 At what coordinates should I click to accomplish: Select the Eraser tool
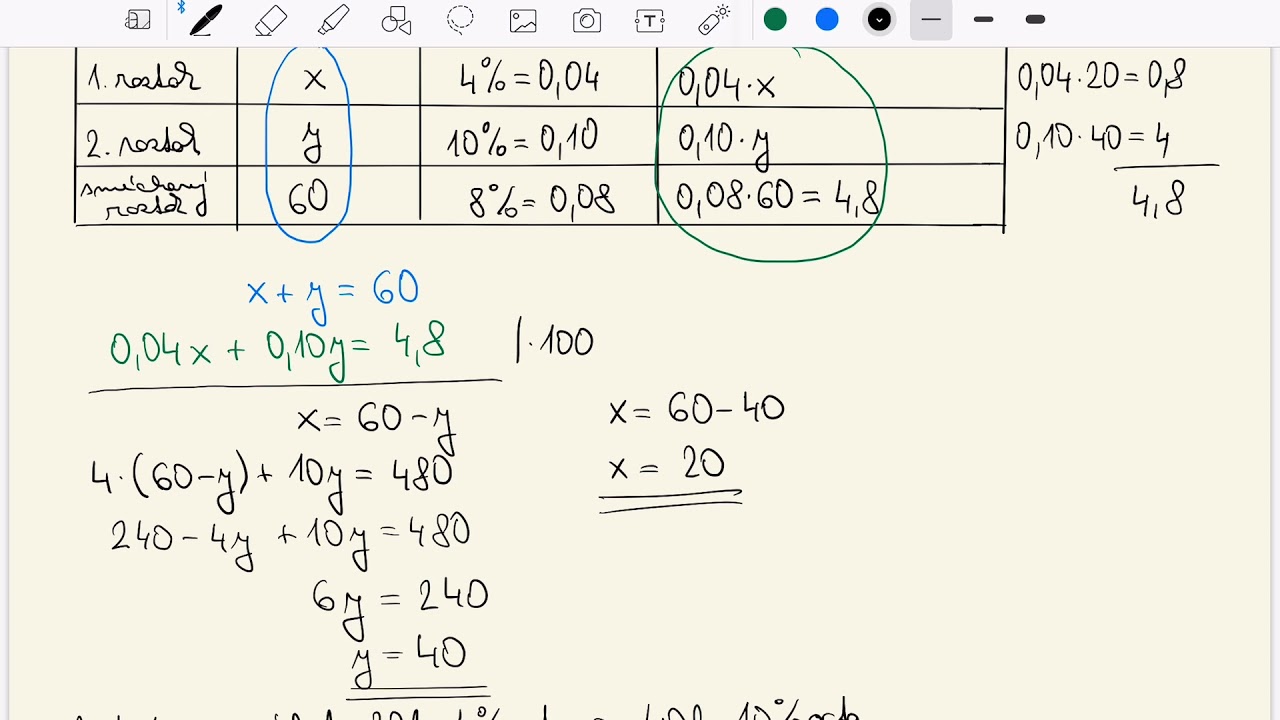click(x=271, y=20)
